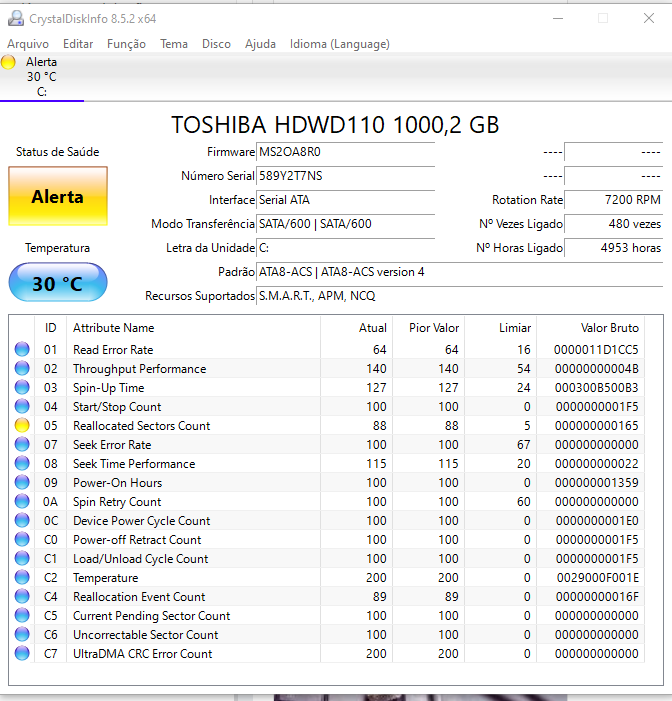Viewport: 672px width, 701px height.
Task: Click the supported features S.M.A.R.T., APM, NCQ
Action: pyautogui.click(x=459, y=296)
